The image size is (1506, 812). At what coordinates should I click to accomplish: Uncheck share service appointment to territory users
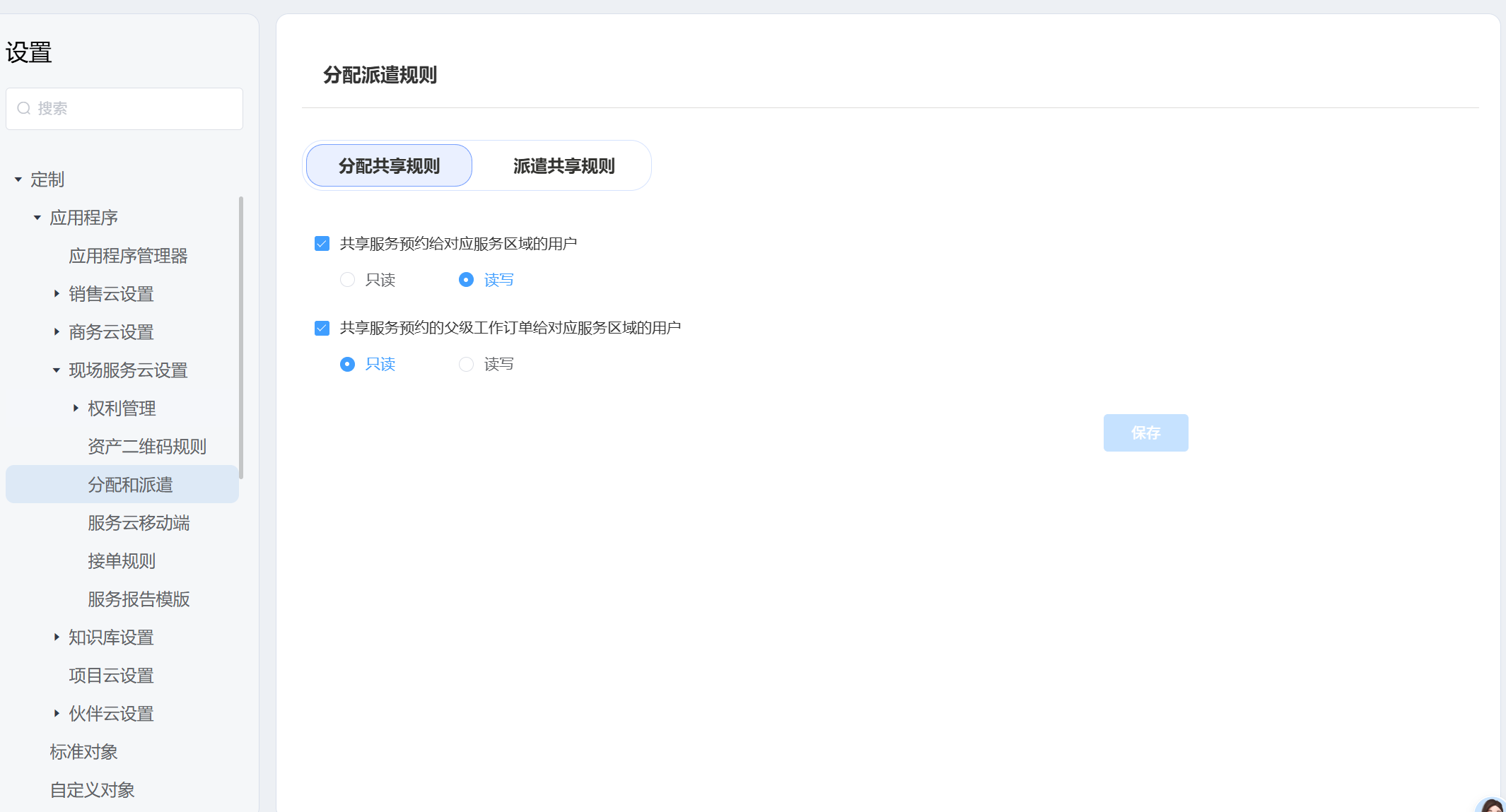[x=322, y=244]
